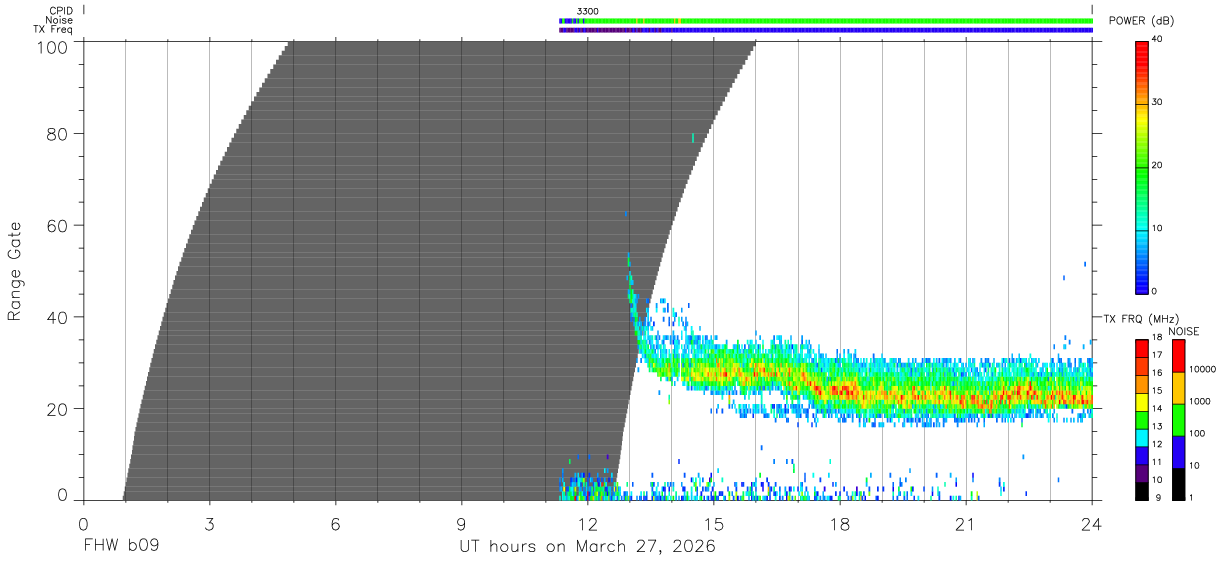Click the UT hour tick label '18'
1228x567 pixels.
point(840,524)
